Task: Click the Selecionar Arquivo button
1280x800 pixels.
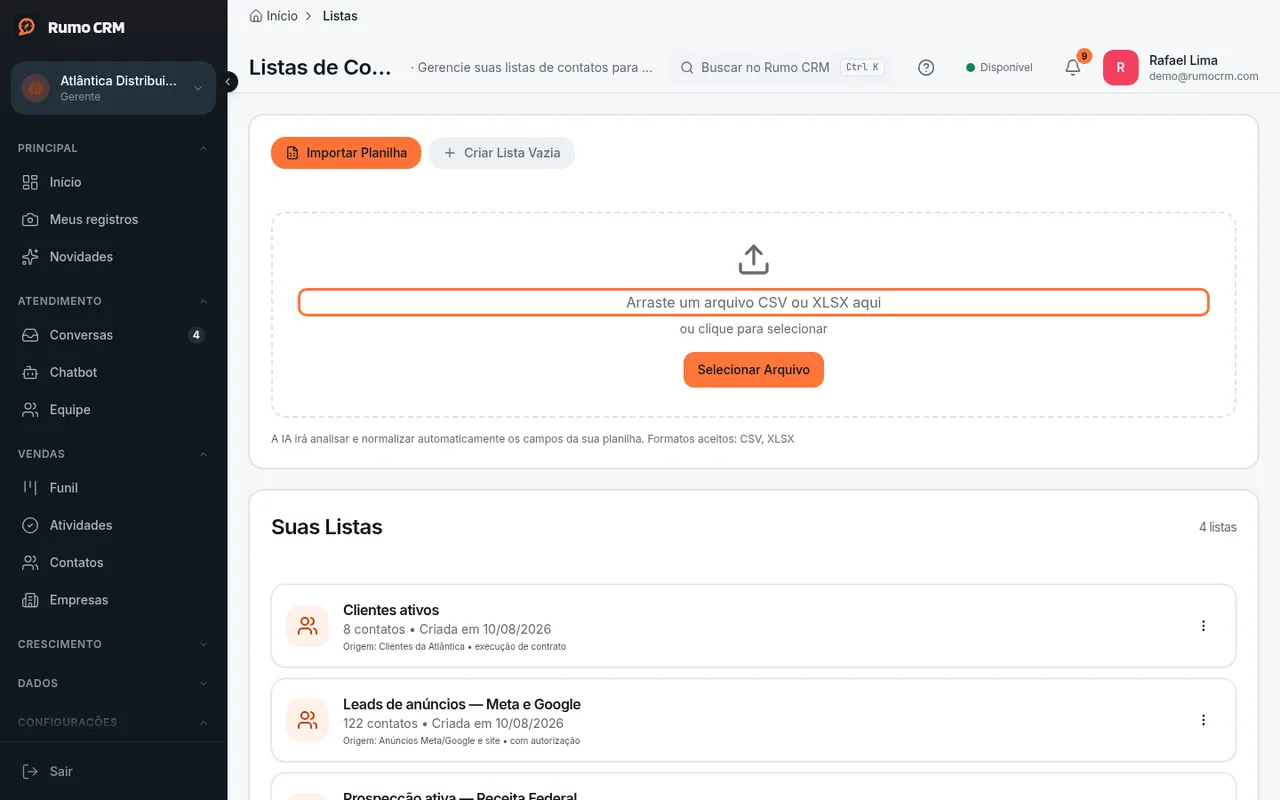Action: click(x=753, y=370)
